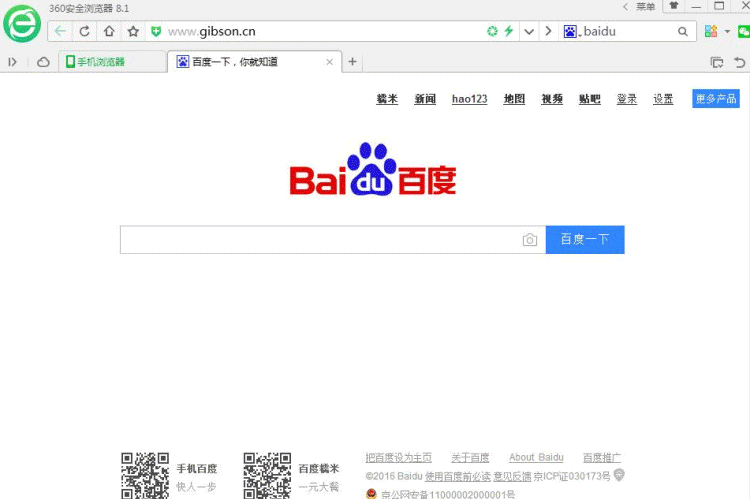Click the lightning speed mode icon
Screen dimensions: 750x499
click(508, 32)
